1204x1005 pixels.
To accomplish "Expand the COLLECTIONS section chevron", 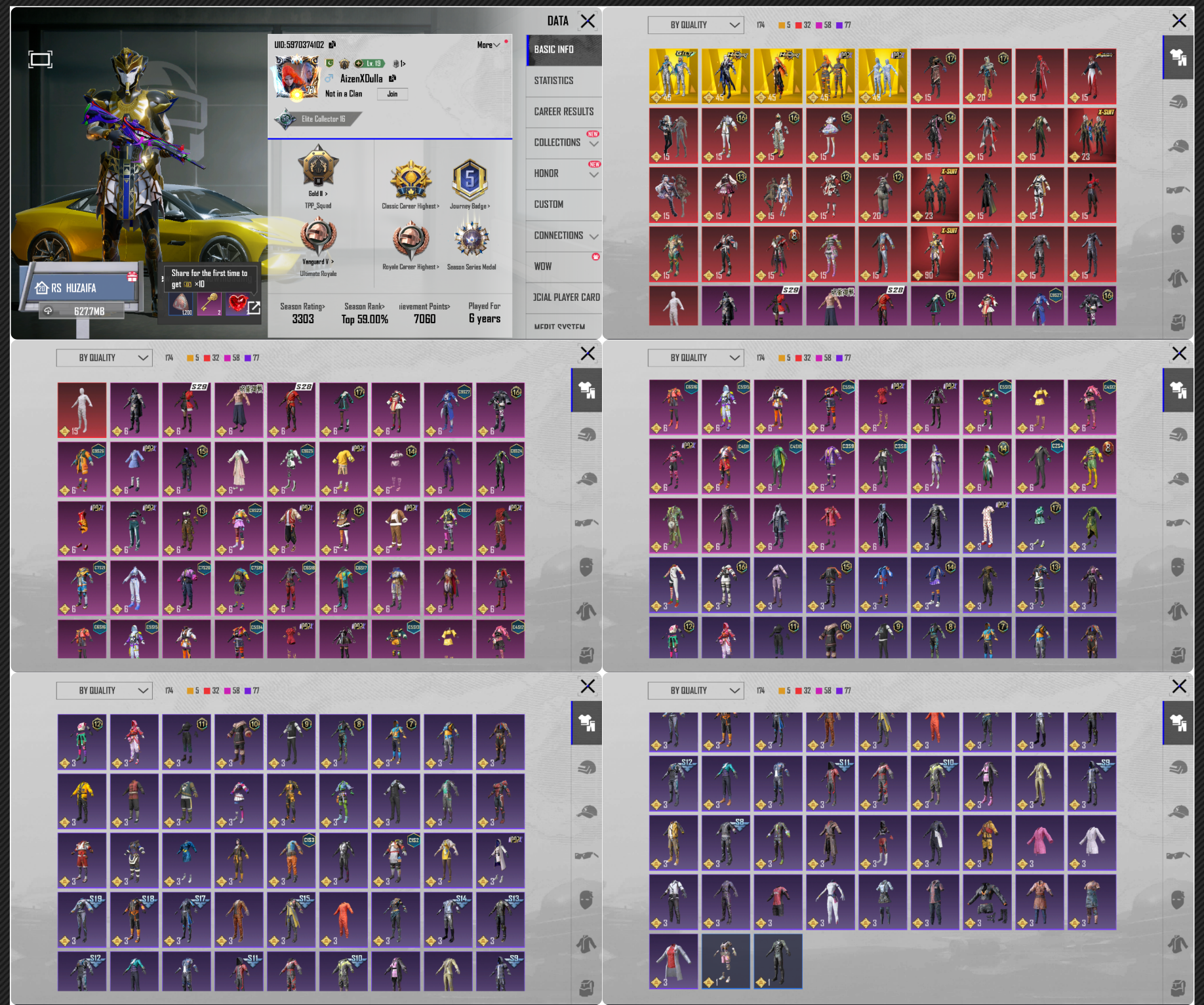I will tap(593, 144).
